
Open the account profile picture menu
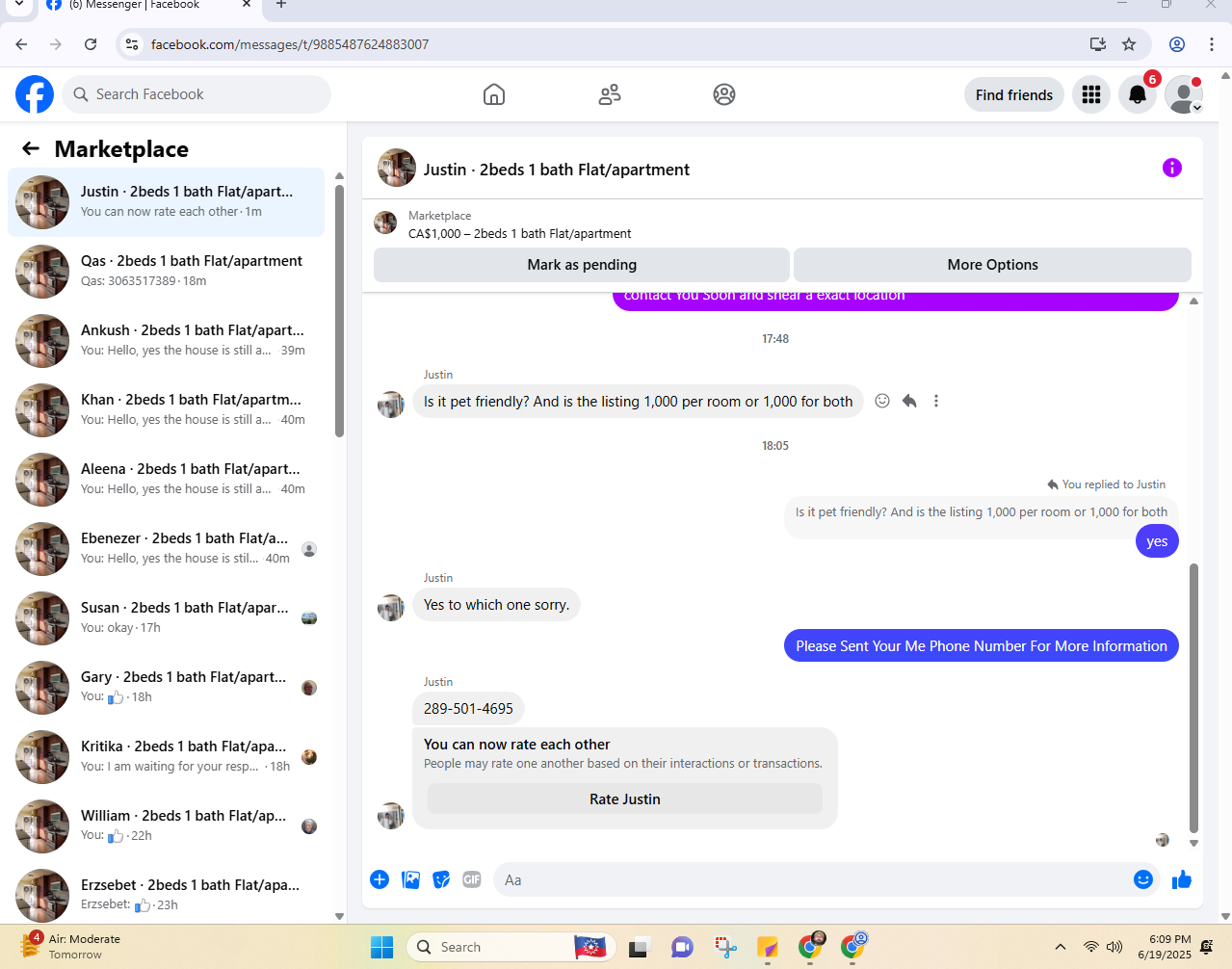[1184, 94]
